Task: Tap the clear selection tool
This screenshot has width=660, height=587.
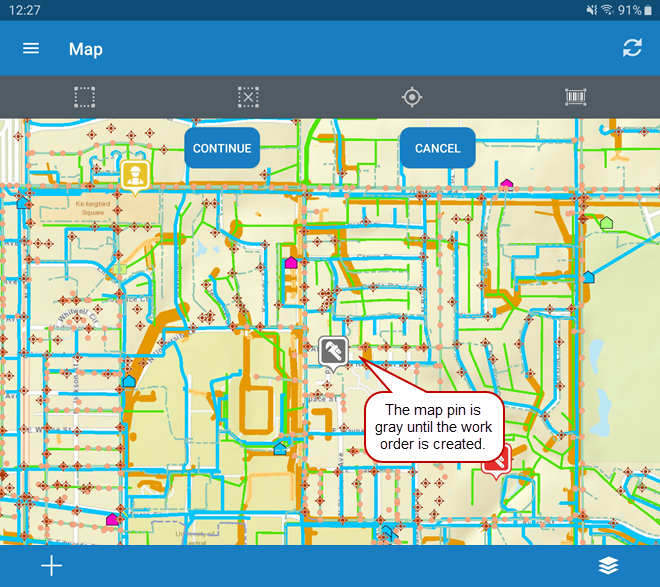Action: (x=248, y=97)
